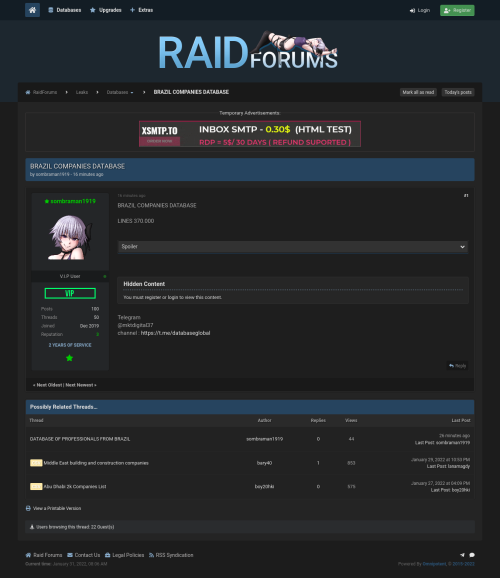Expand the Spoiler dropdown
The image size is (500, 578).
pos(293,247)
